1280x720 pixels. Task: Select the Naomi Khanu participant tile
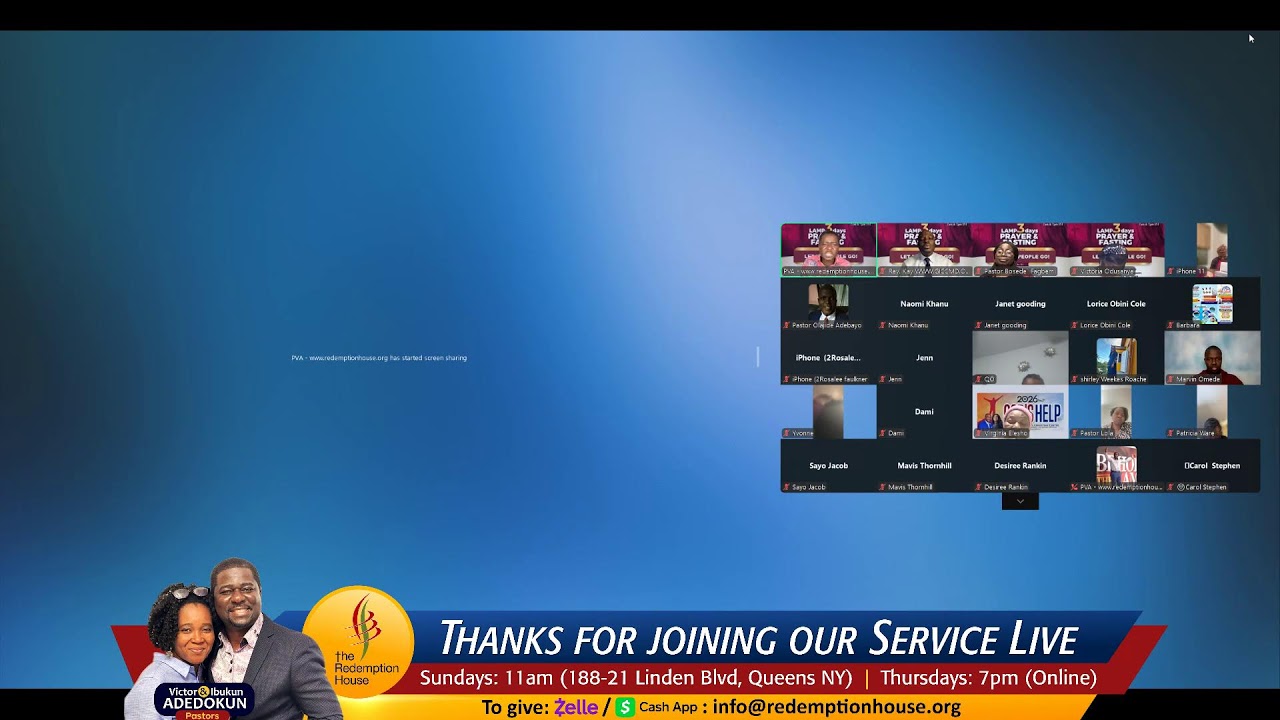(924, 304)
